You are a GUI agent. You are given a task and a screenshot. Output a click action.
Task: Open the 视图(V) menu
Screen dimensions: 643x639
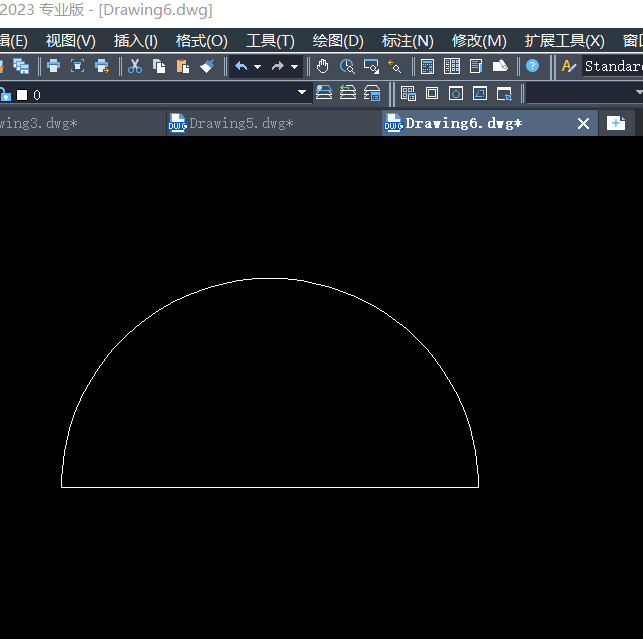pyautogui.click(x=71, y=41)
